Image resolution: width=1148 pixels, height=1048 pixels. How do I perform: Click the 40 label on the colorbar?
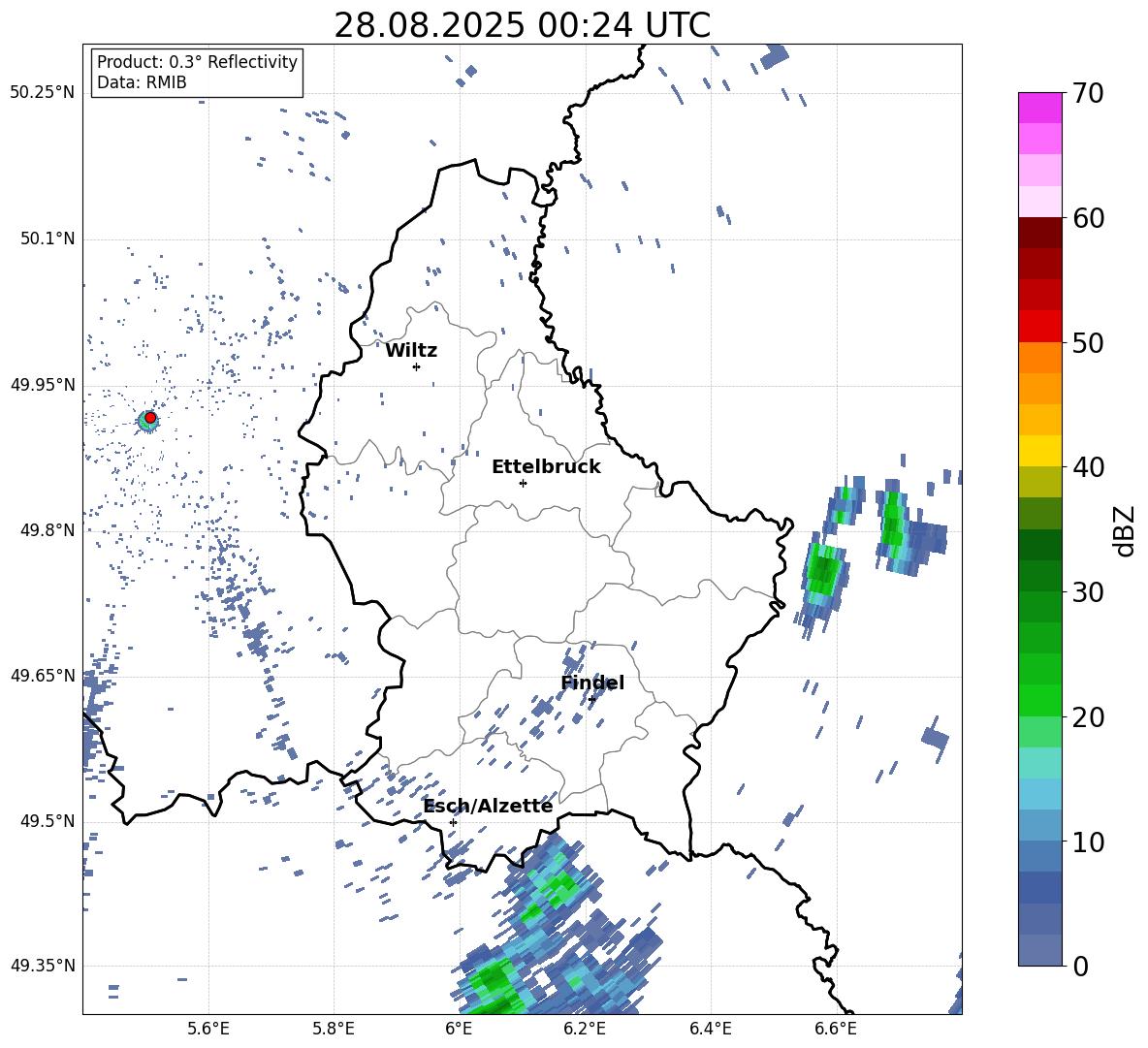pyautogui.click(x=1088, y=467)
